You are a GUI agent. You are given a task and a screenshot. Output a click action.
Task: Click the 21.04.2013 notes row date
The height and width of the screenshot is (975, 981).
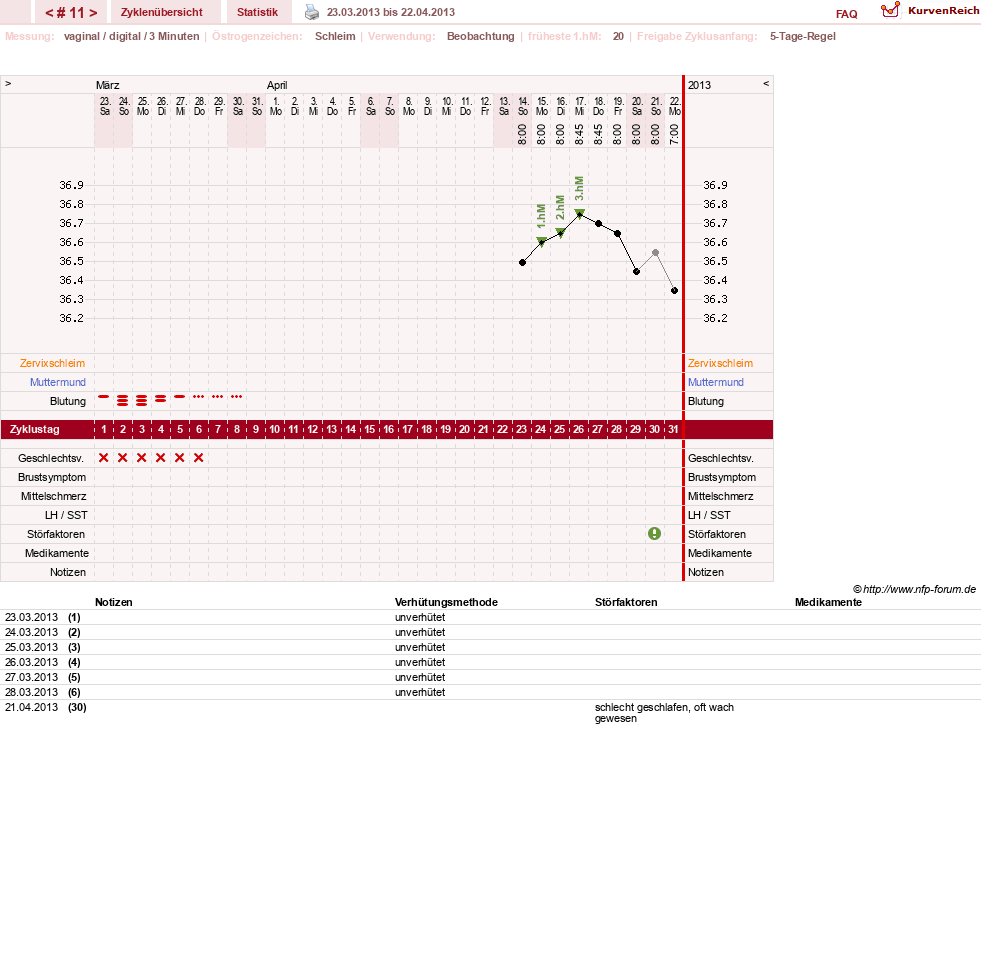pyautogui.click(x=31, y=708)
